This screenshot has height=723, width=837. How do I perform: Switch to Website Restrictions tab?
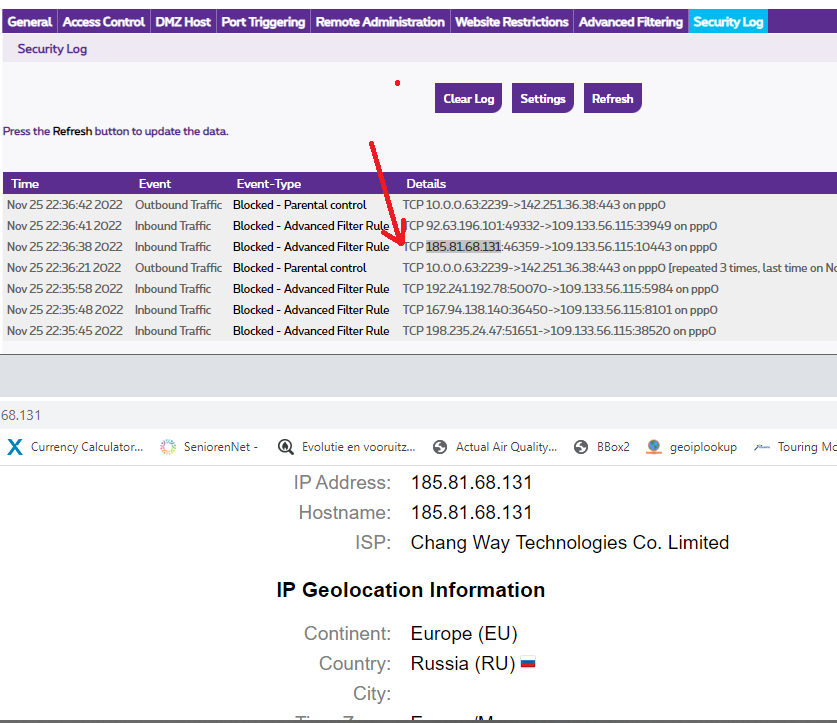pyautogui.click(x=512, y=22)
